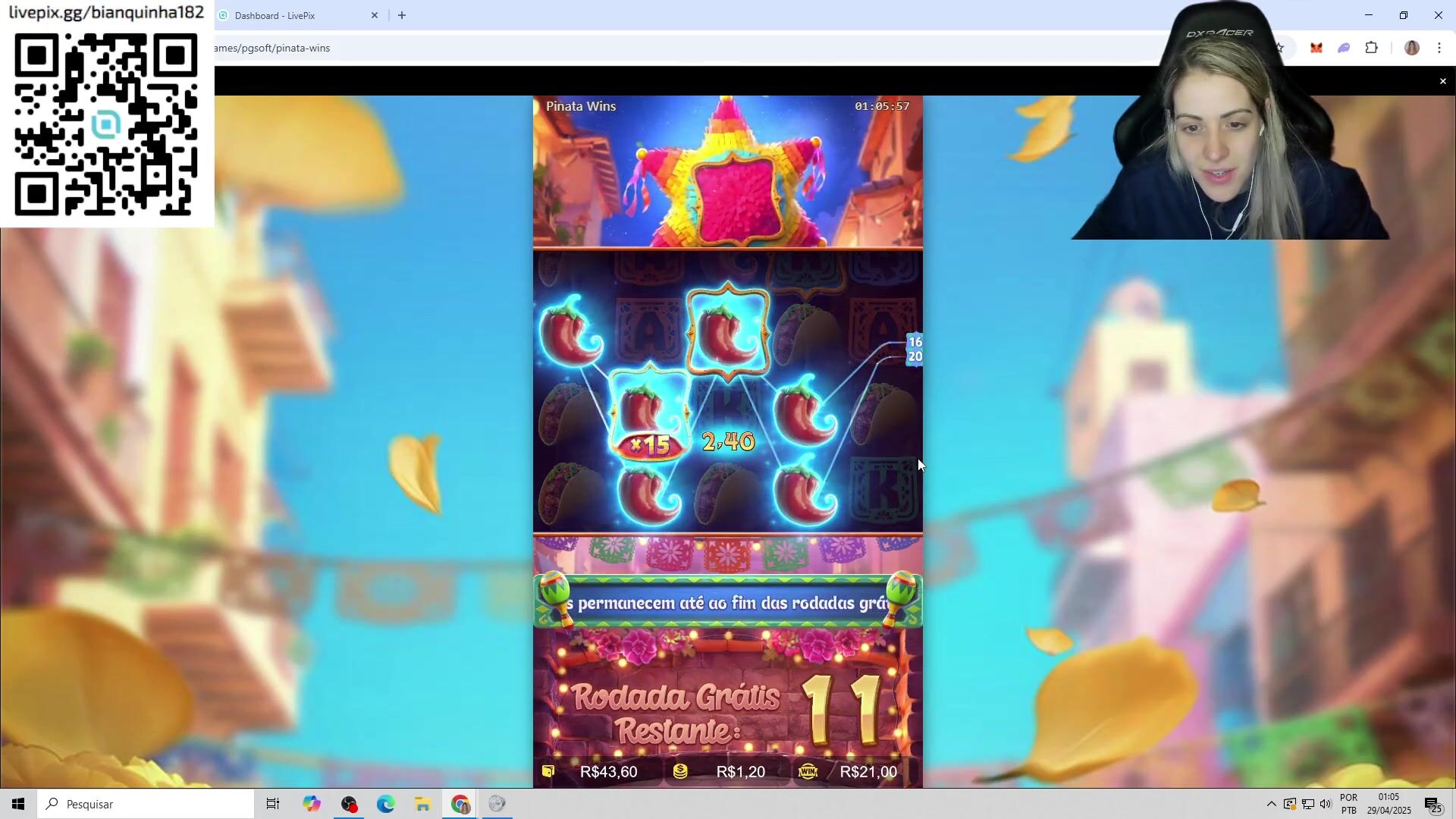Click the address bar with pinata-wins URL
The image size is (1456, 819).
click(x=682, y=48)
